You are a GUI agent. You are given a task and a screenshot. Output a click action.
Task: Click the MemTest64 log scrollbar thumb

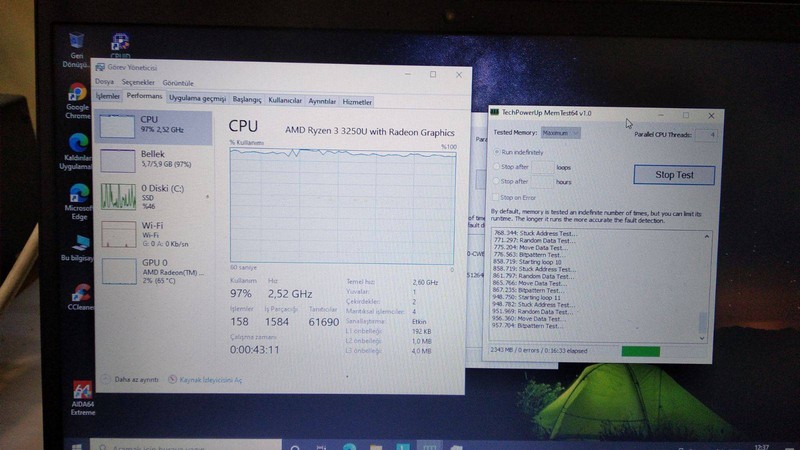pyautogui.click(x=703, y=322)
